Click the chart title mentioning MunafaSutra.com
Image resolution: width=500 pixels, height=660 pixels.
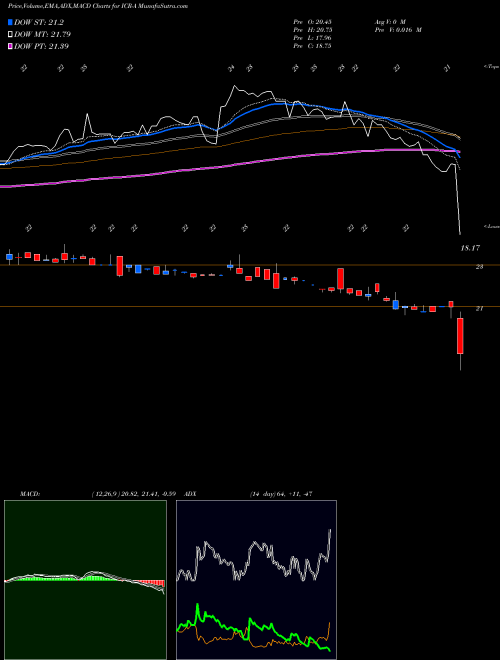(x=98, y=6)
